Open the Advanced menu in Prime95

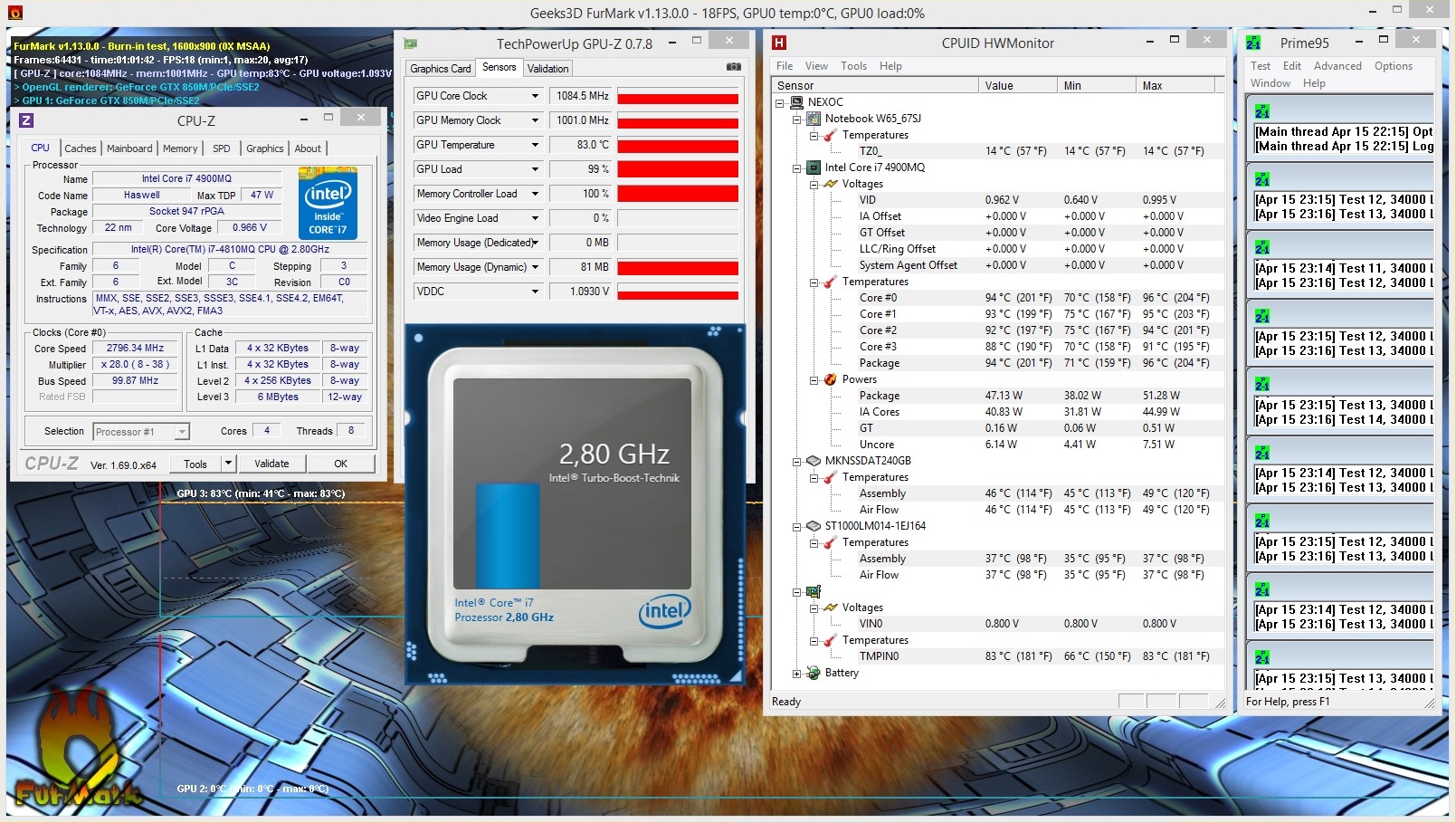(x=1337, y=66)
